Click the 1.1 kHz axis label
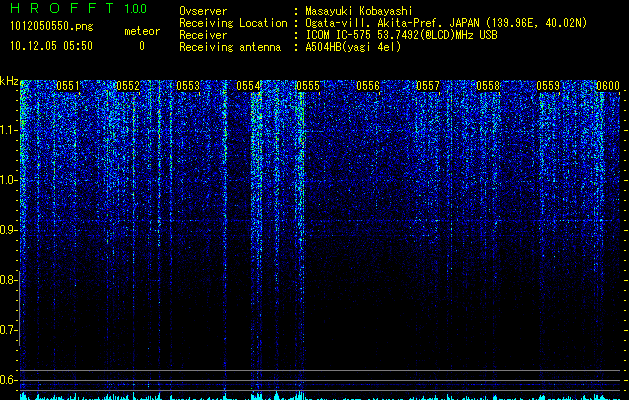 click(x=8, y=130)
